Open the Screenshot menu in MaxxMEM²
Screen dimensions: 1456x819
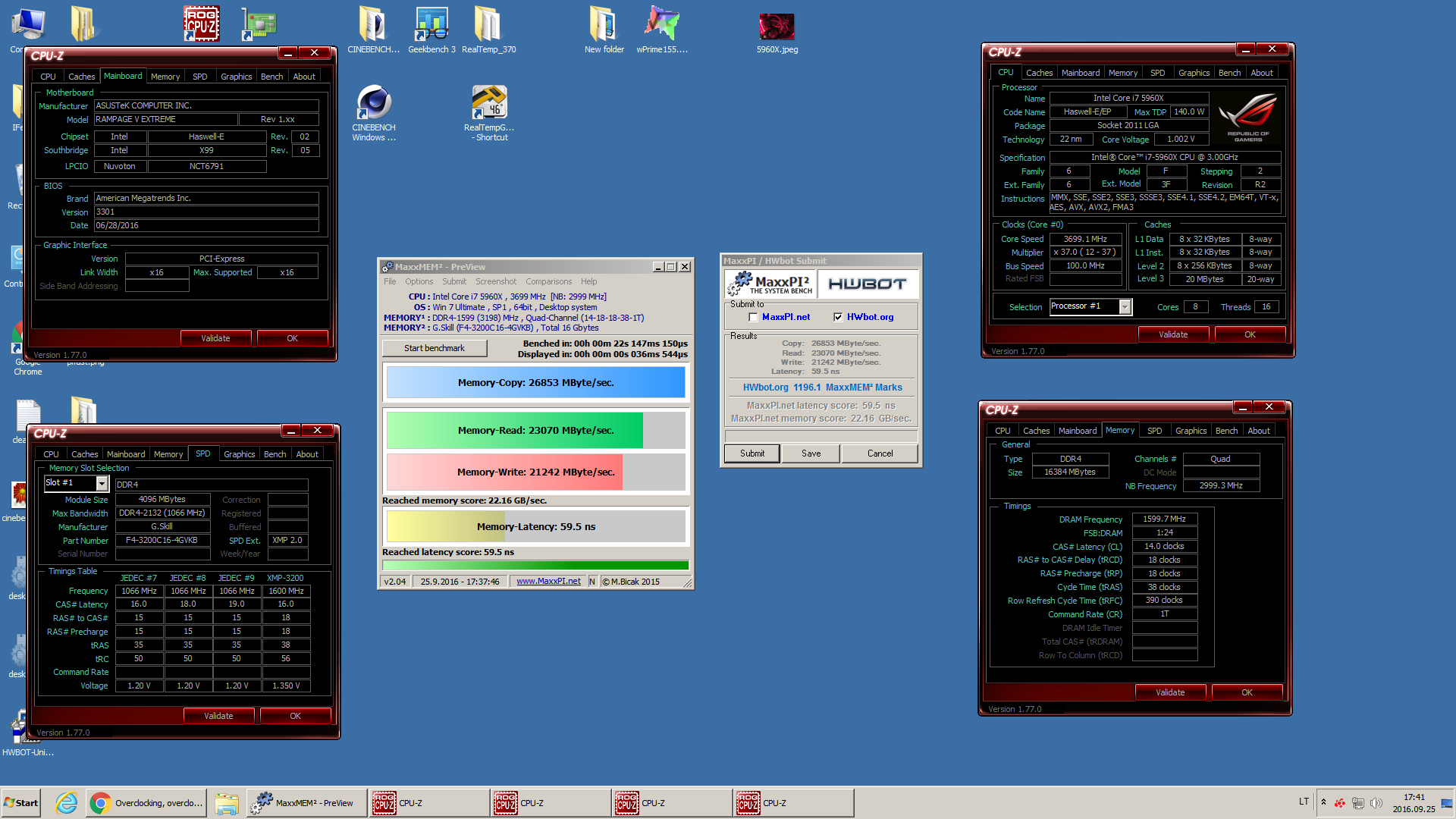click(x=495, y=281)
